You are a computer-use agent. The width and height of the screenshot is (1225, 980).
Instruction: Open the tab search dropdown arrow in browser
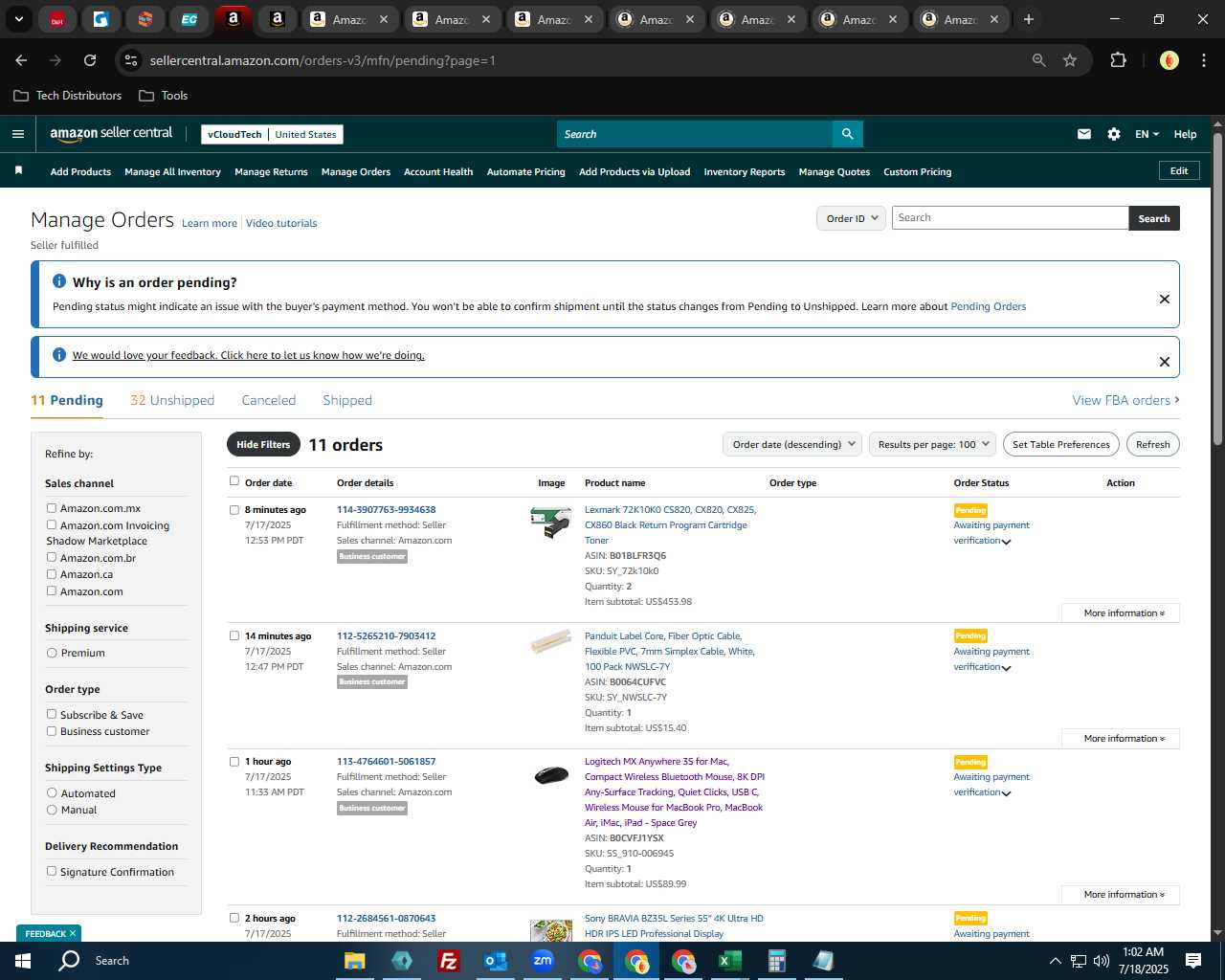click(18, 19)
